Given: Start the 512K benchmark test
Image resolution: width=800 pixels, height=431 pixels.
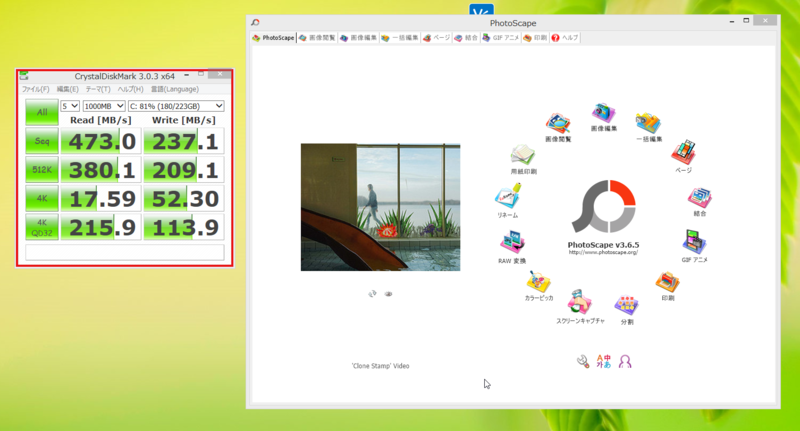Looking at the screenshot, I should pos(42,170).
